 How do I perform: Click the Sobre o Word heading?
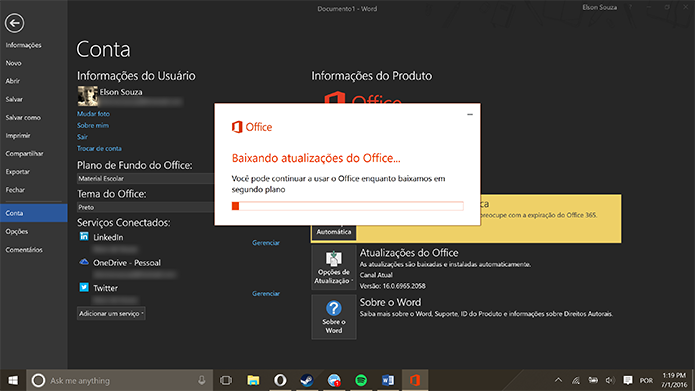[x=390, y=302]
